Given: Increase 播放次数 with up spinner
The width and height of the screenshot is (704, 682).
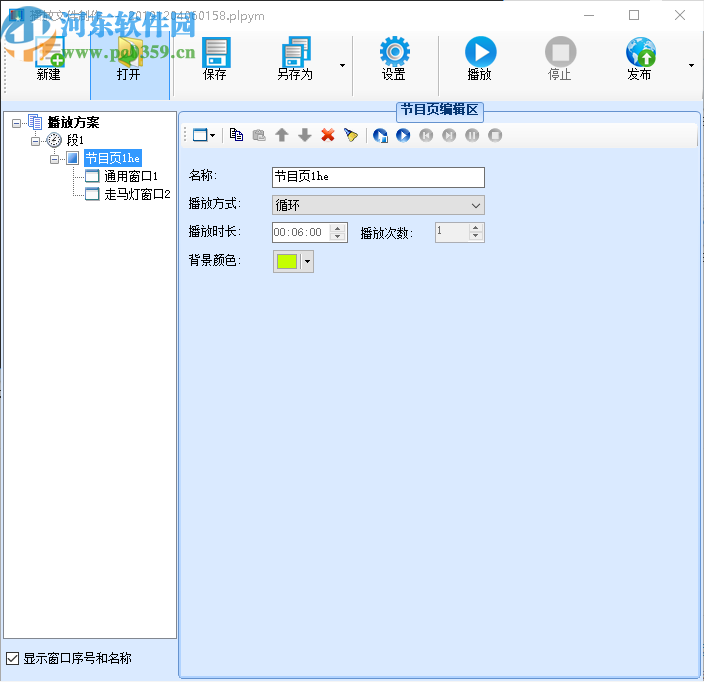Looking at the screenshot, I should click(475, 228).
